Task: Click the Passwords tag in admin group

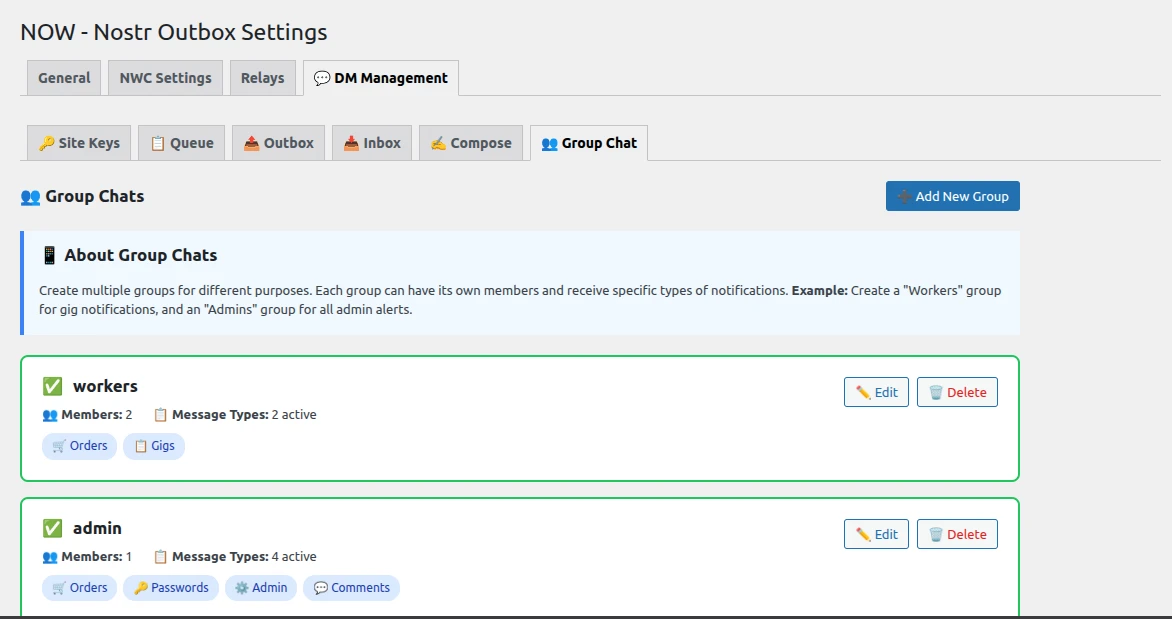Action: point(171,588)
